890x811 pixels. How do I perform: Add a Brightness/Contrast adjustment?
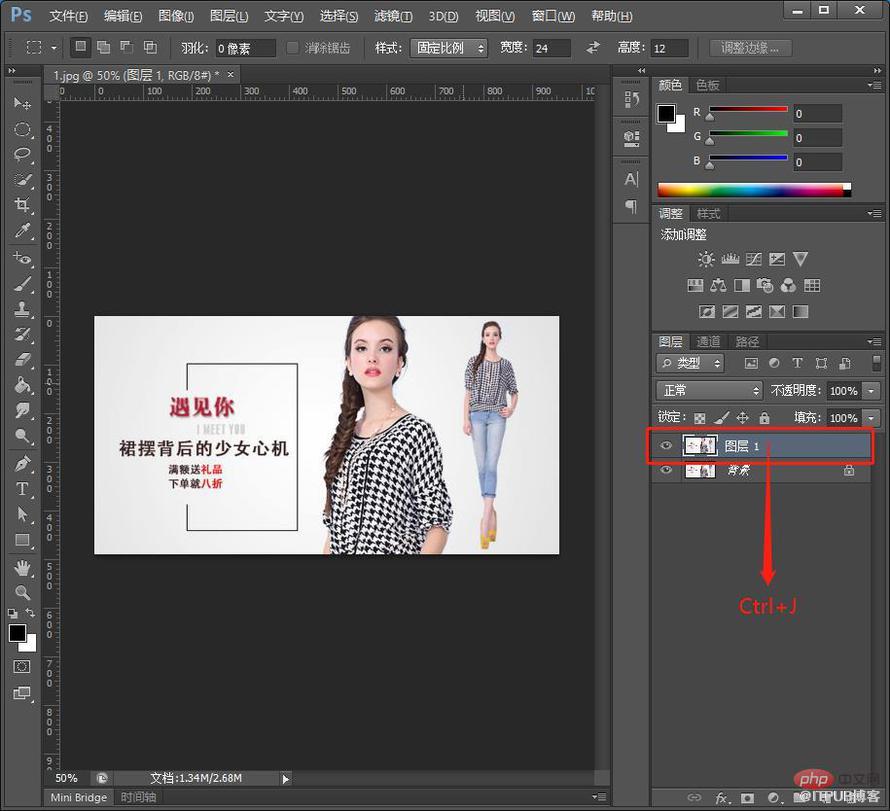tap(706, 259)
